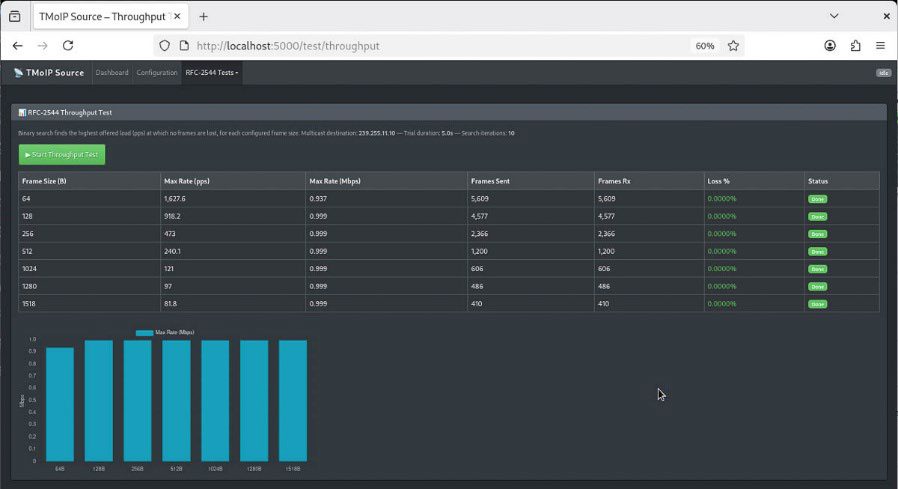This screenshot has width=898, height=489.
Task: Click the Done badge in the 64 row
Action: click(817, 199)
